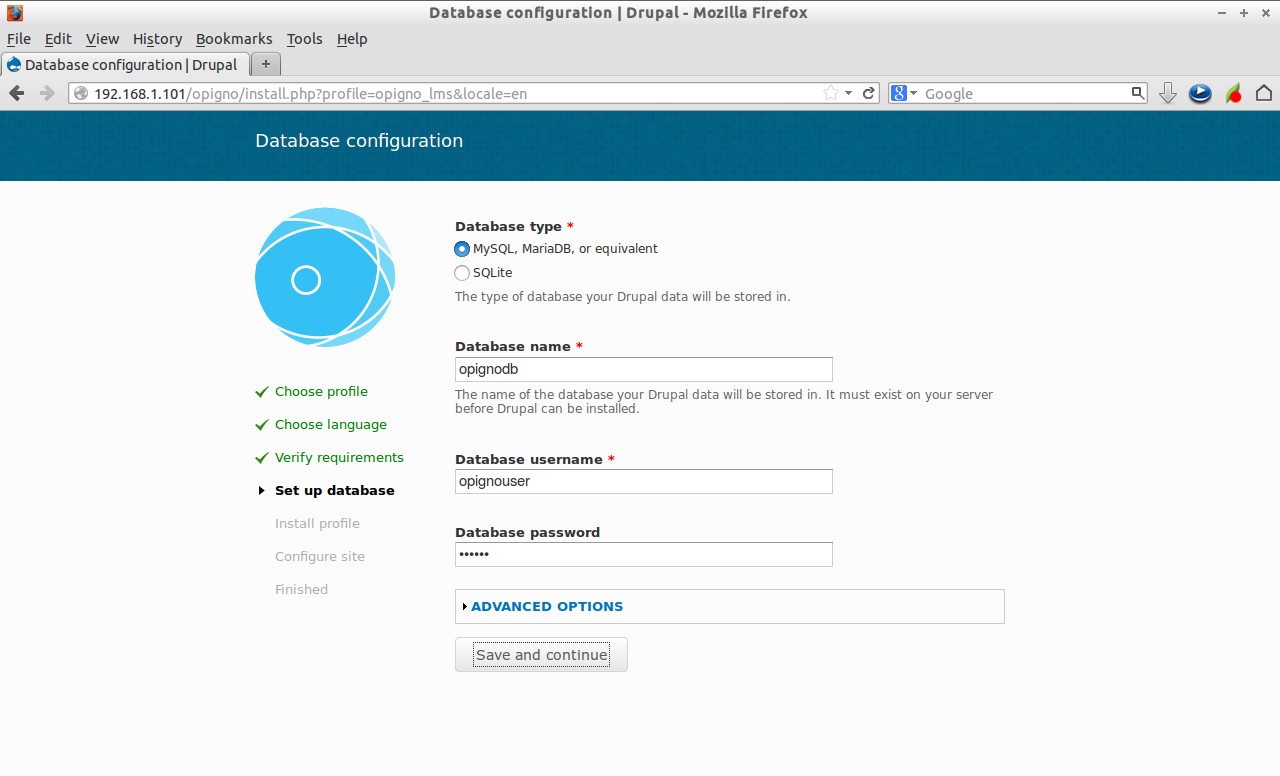Open the Bookmarks menu
Screen dimensions: 1280x776
(234, 39)
